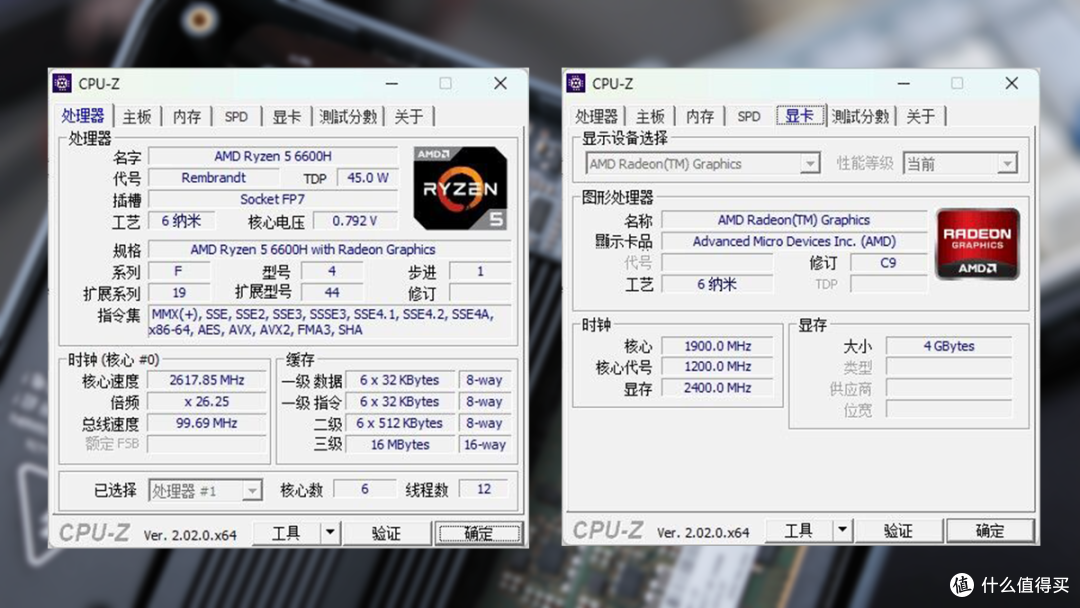Screen dimensions: 1080x608
Task: Click the 验证 button in right window
Action: pyautogui.click(x=898, y=531)
